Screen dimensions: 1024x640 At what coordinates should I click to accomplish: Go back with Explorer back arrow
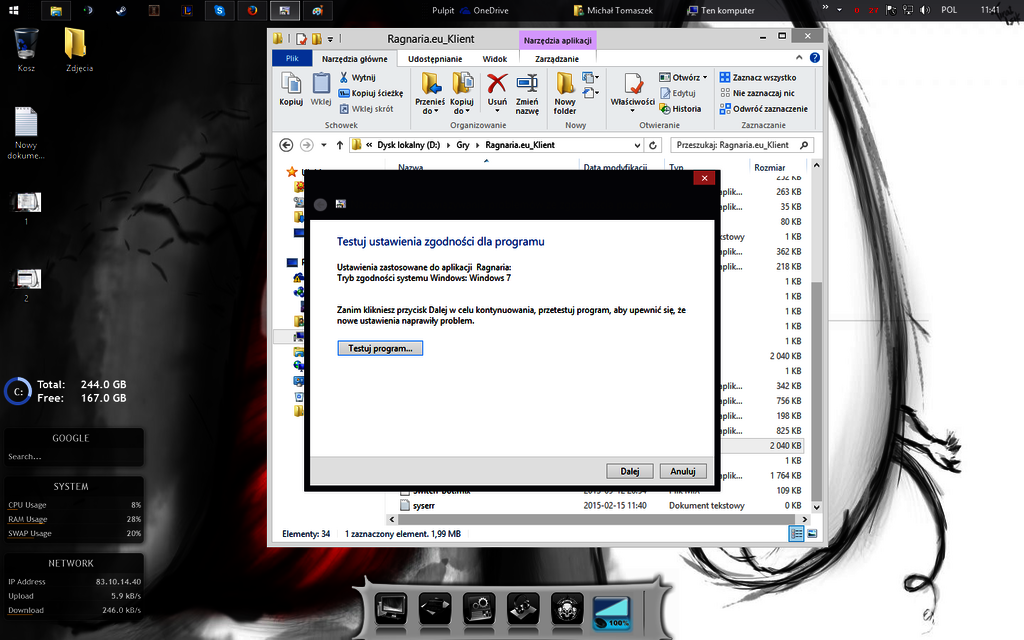pyautogui.click(x=286, y=145)
